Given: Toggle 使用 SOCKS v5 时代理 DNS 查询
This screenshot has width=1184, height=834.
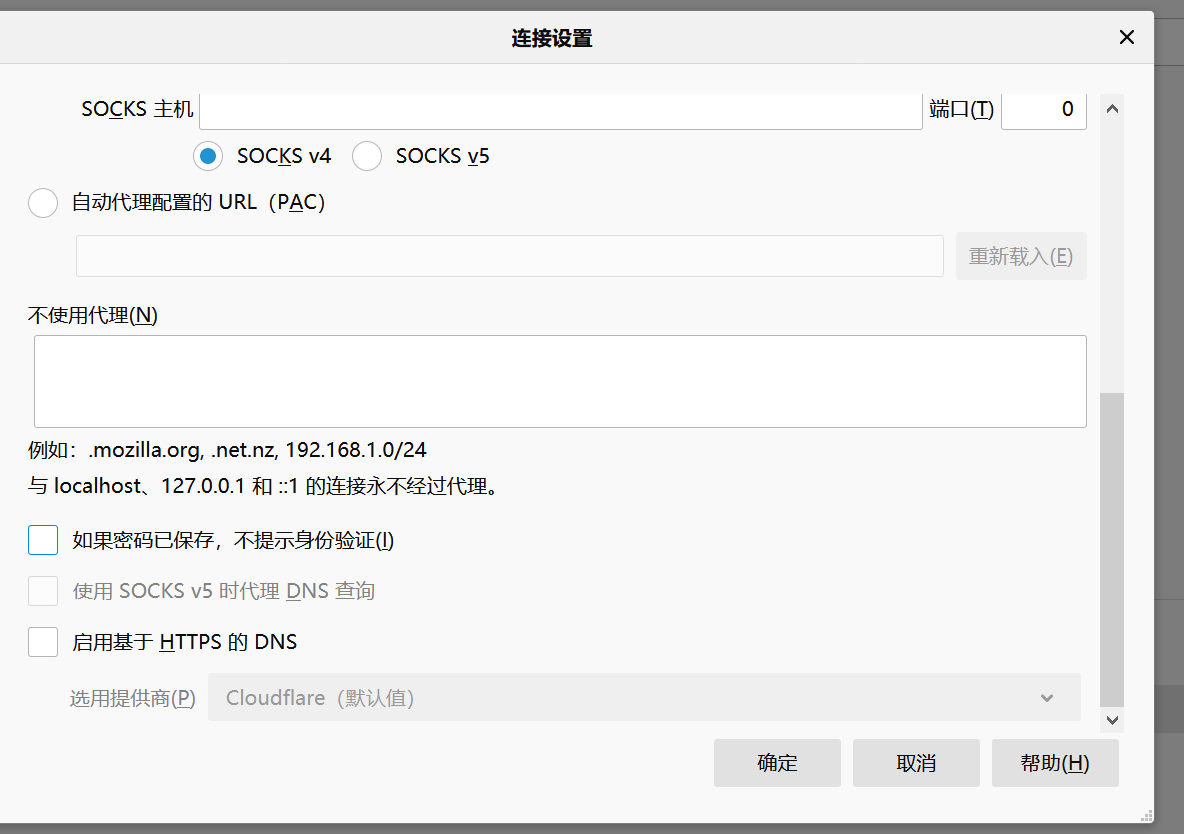Looking at the screenshot, I should [x=43, y=590].
